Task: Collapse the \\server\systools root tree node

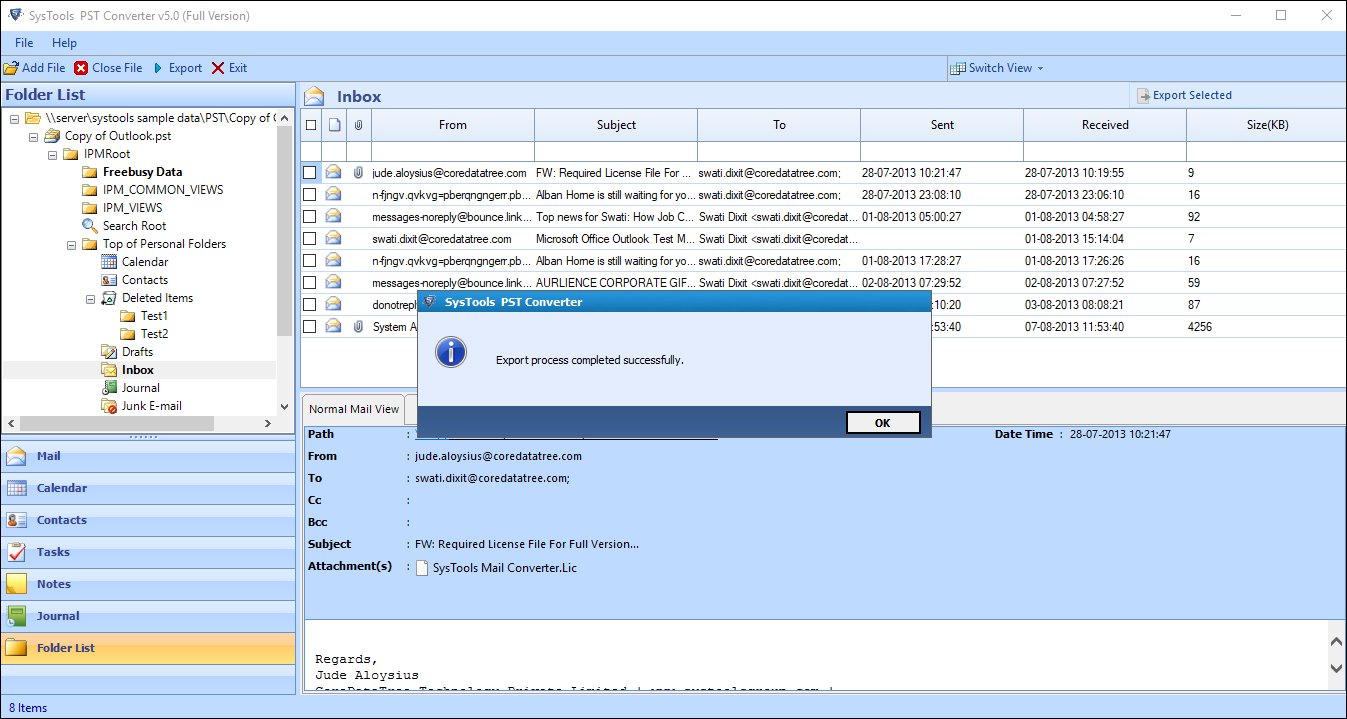Action: tap(15, 118)
